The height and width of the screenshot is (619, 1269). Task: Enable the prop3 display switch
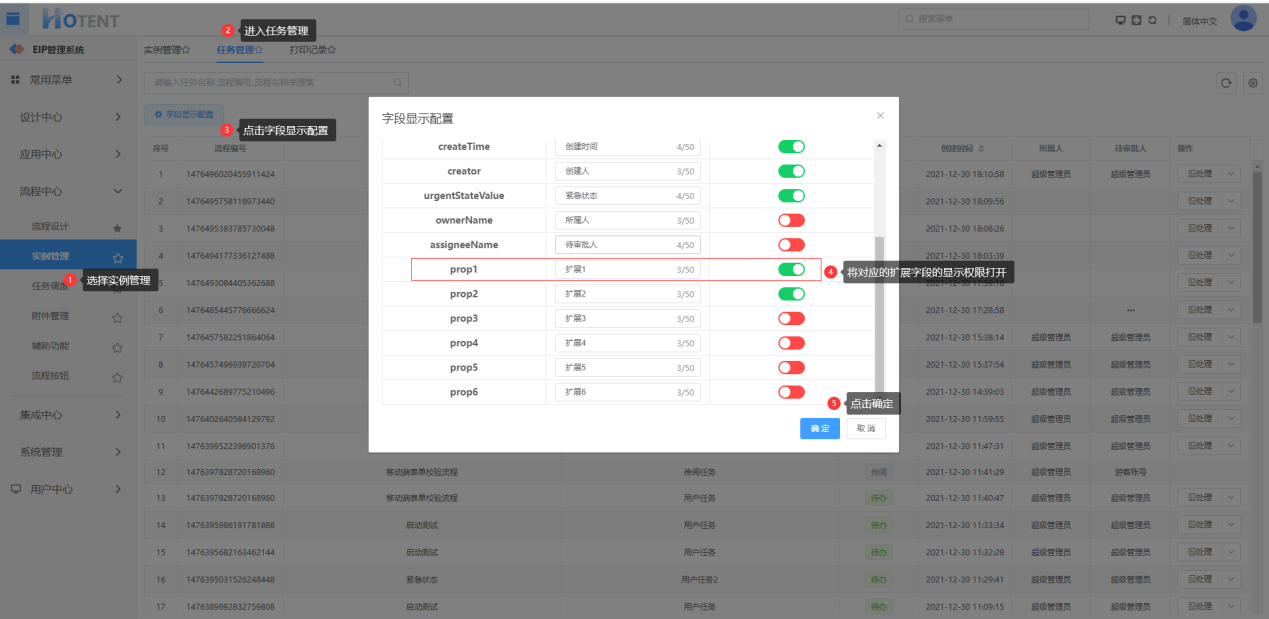point(791,318)
